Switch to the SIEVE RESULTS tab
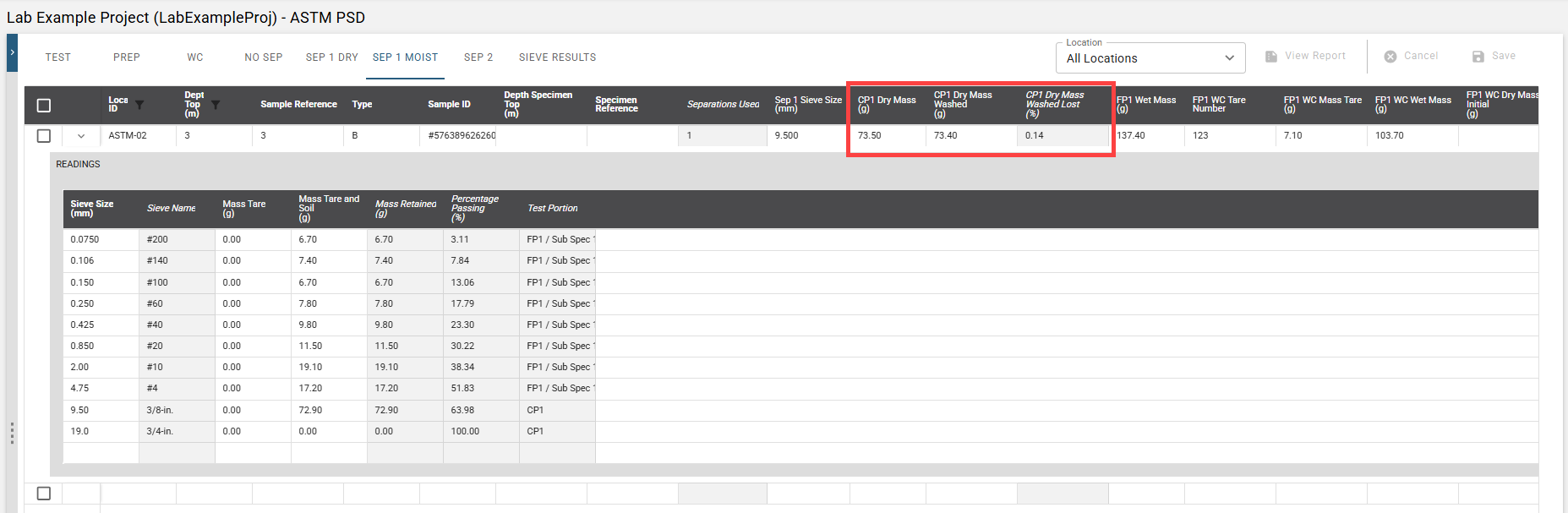The height and width of the screenshot is (513, 1568). 557,57
